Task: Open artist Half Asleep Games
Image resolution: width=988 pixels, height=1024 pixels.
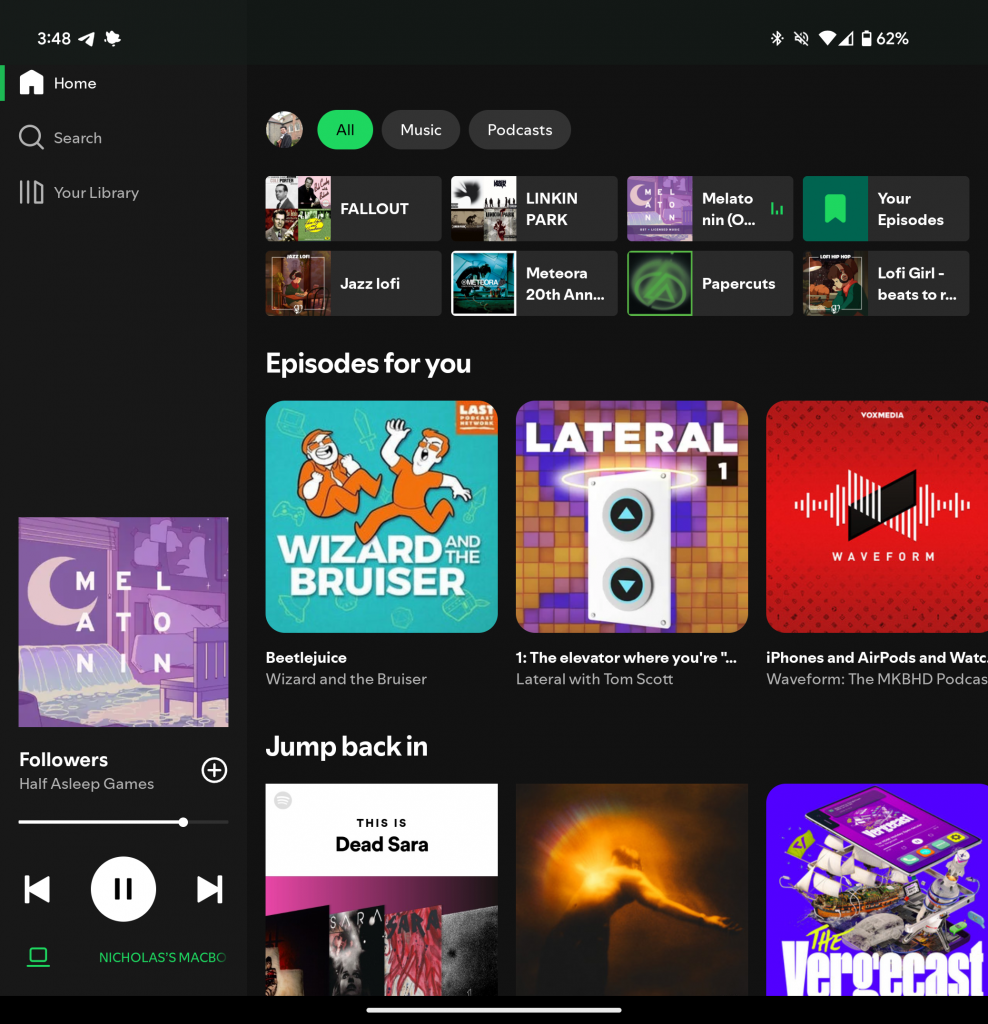Action: pyautogui.click(x=86, y=784)
